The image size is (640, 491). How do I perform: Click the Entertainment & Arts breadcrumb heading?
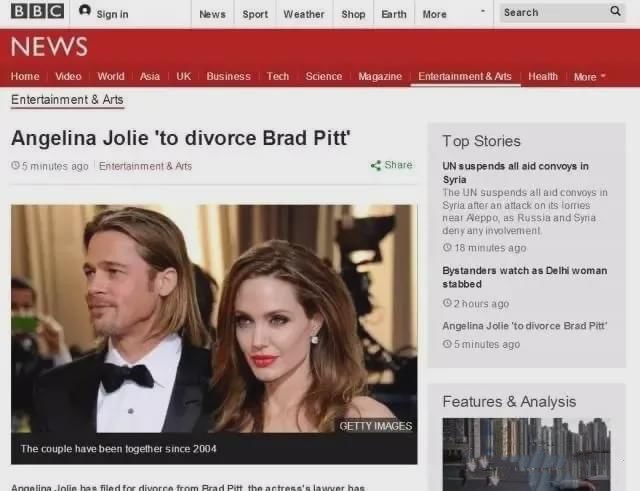pyautogui.click(x=67, y=100)
